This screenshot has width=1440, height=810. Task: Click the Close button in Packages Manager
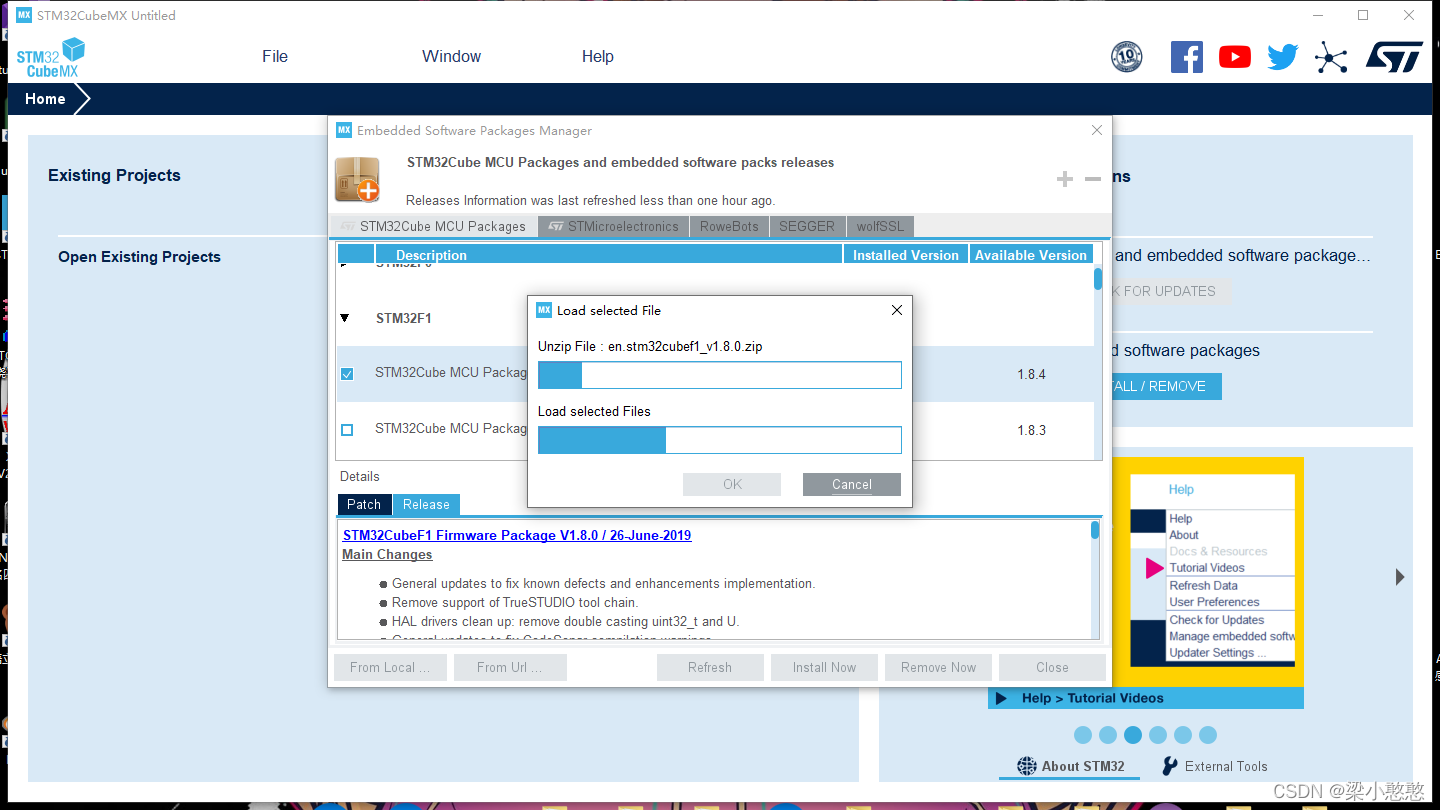(x=1052, y=667)
